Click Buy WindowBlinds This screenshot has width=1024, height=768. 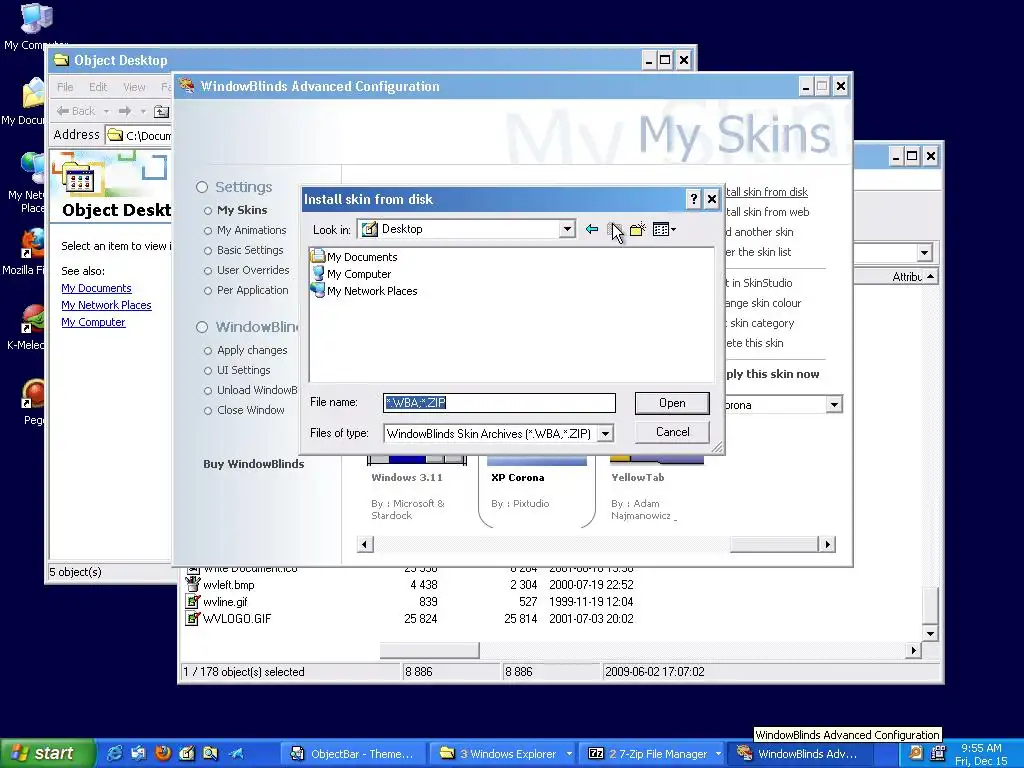coord(253,464)
